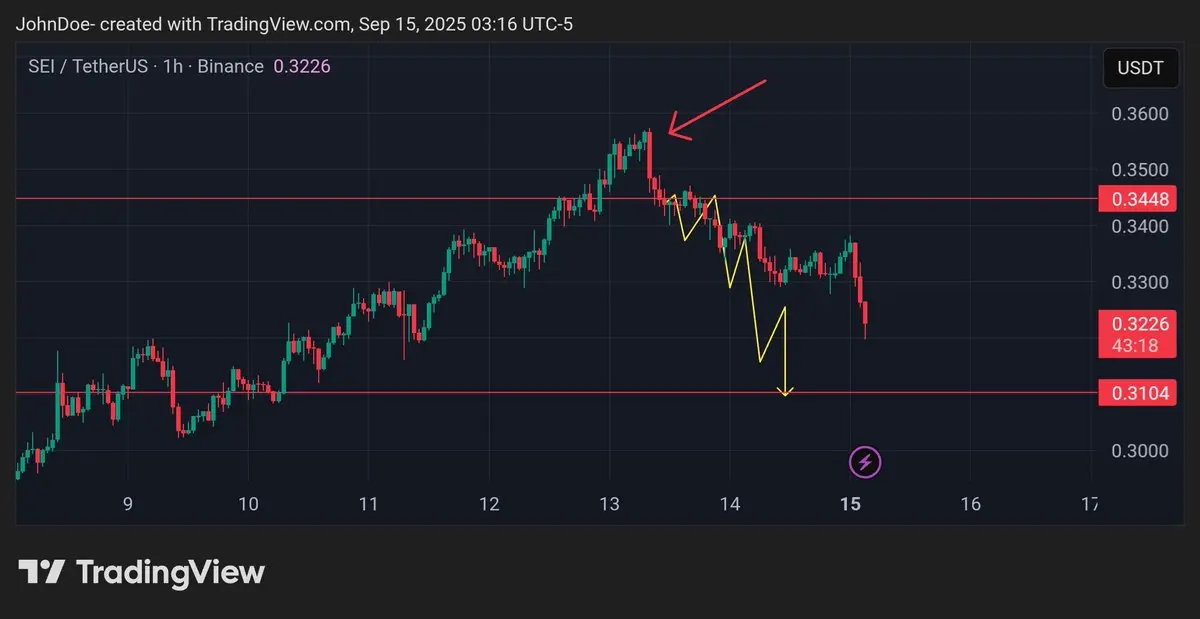This screenshot has width=1200, height=619.
Task: Click the purple lightning bolt event icon
Action: pos(865,462)
